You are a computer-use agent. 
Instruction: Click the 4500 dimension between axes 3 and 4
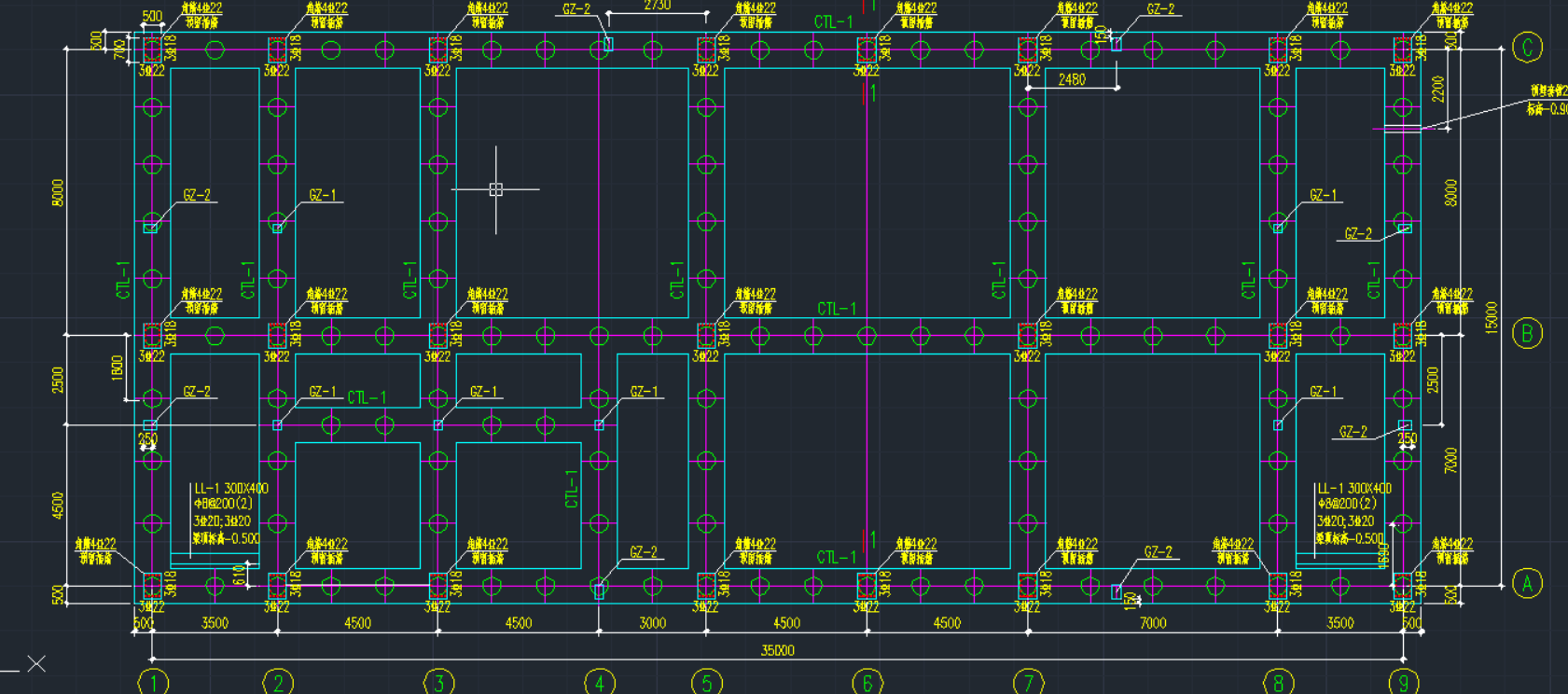click(519, 623)
